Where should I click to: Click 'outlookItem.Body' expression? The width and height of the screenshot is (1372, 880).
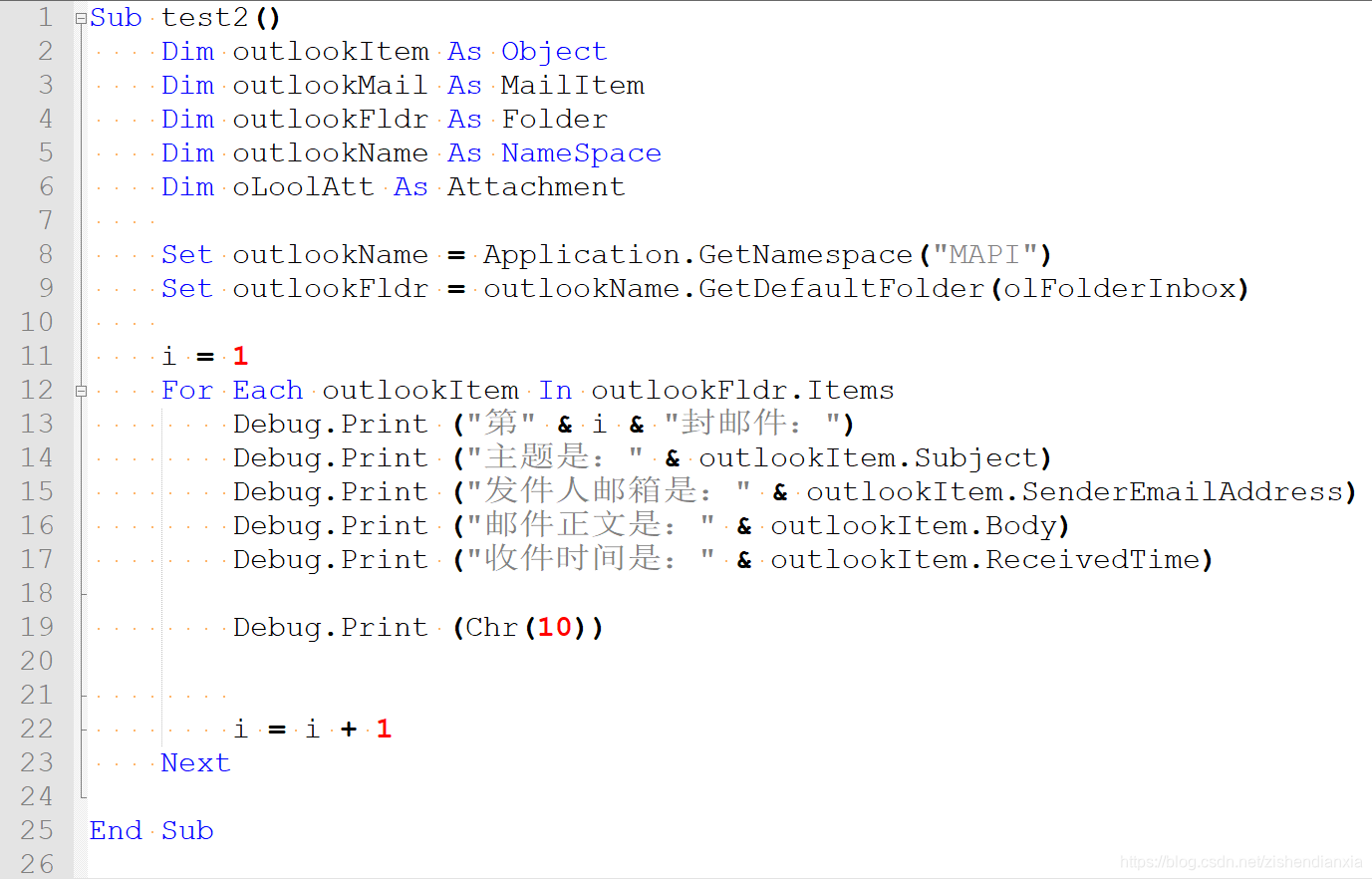pyautogui.click(x=914, y=526)
